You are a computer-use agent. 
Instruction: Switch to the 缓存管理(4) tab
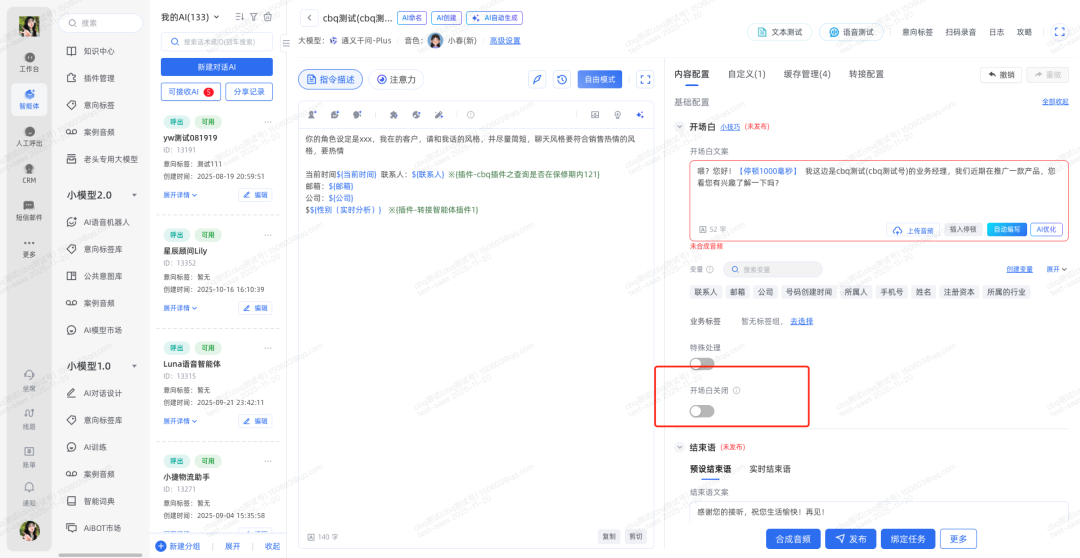point(805,74)
